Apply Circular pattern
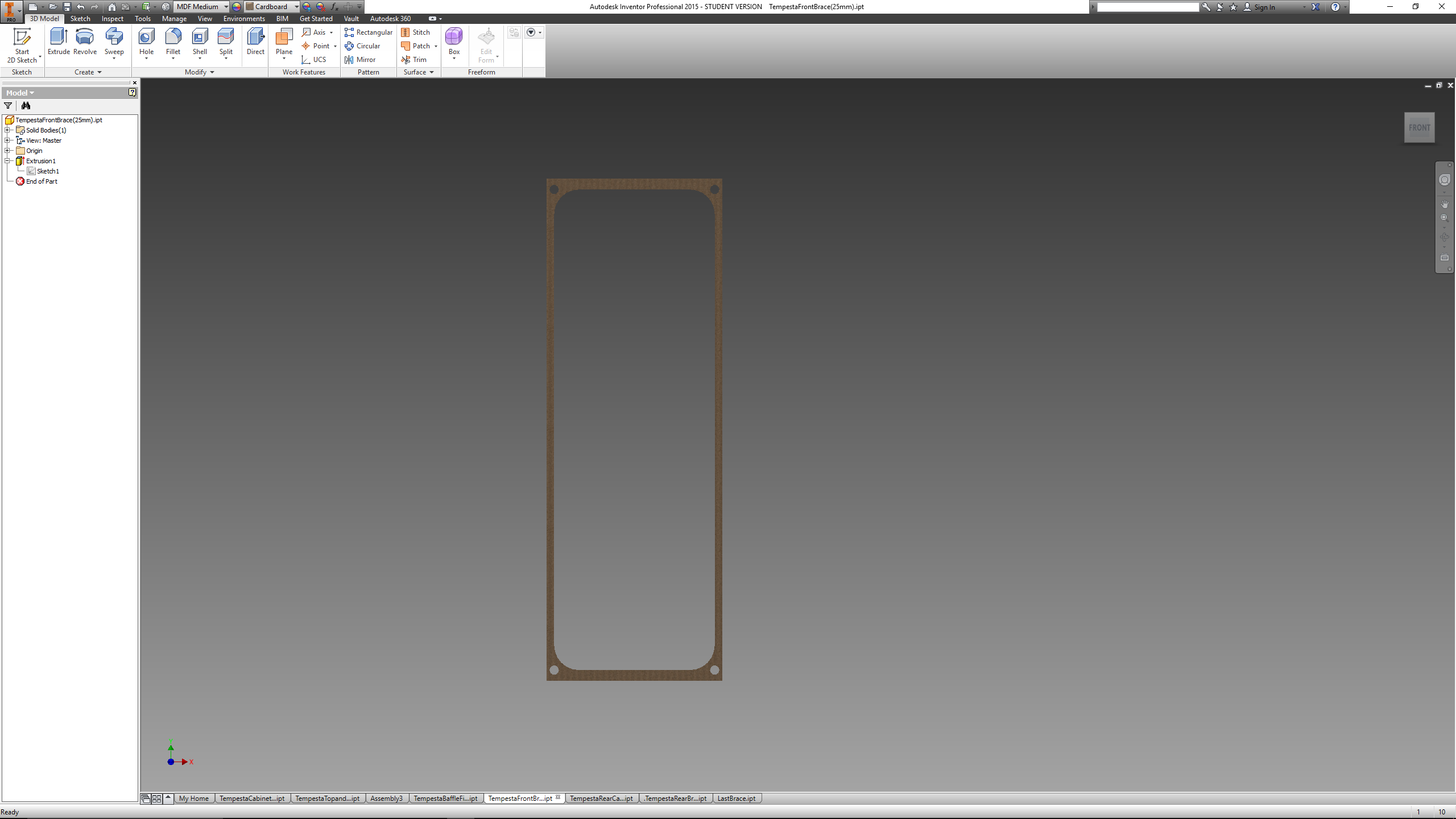Screen dimensions: 1456x819 [x=362, y=46]
